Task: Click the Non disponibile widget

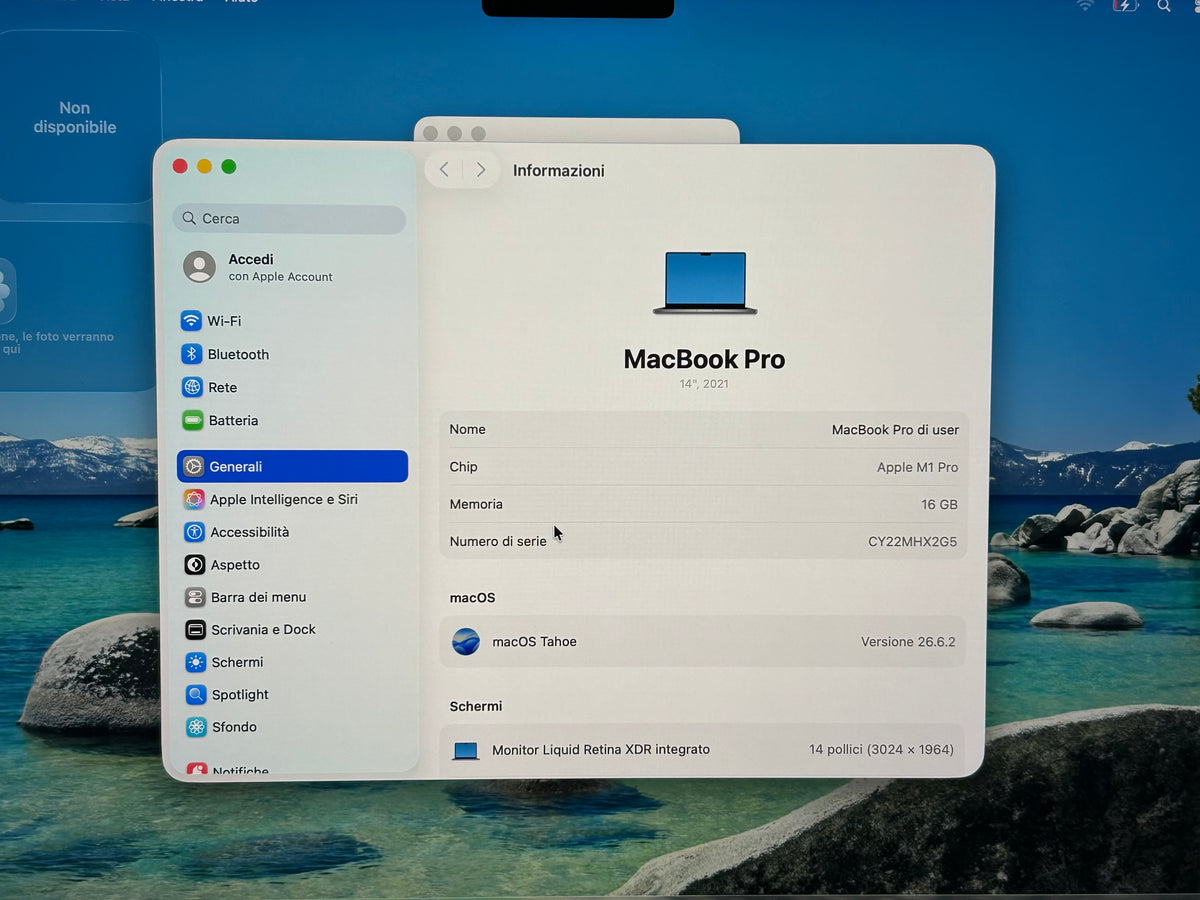Action: tap(75, 118)
